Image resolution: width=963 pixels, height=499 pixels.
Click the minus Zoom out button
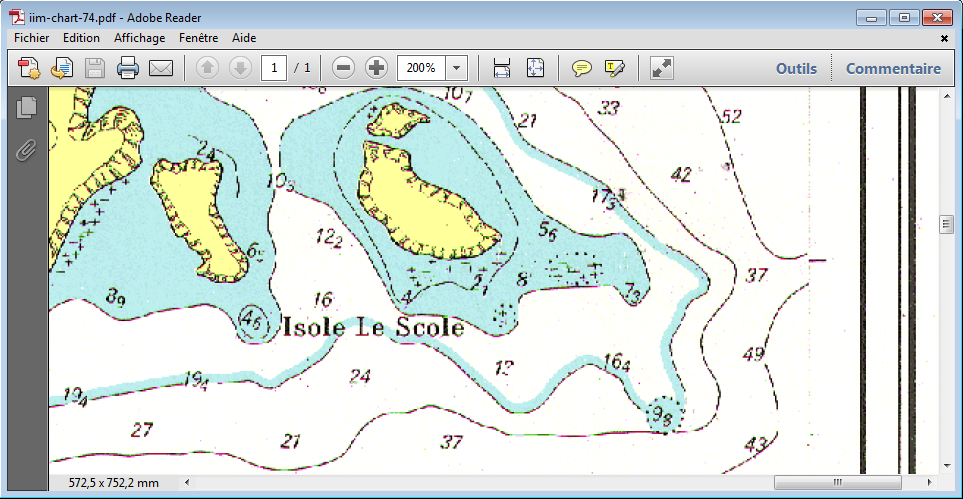click(343, 68)
